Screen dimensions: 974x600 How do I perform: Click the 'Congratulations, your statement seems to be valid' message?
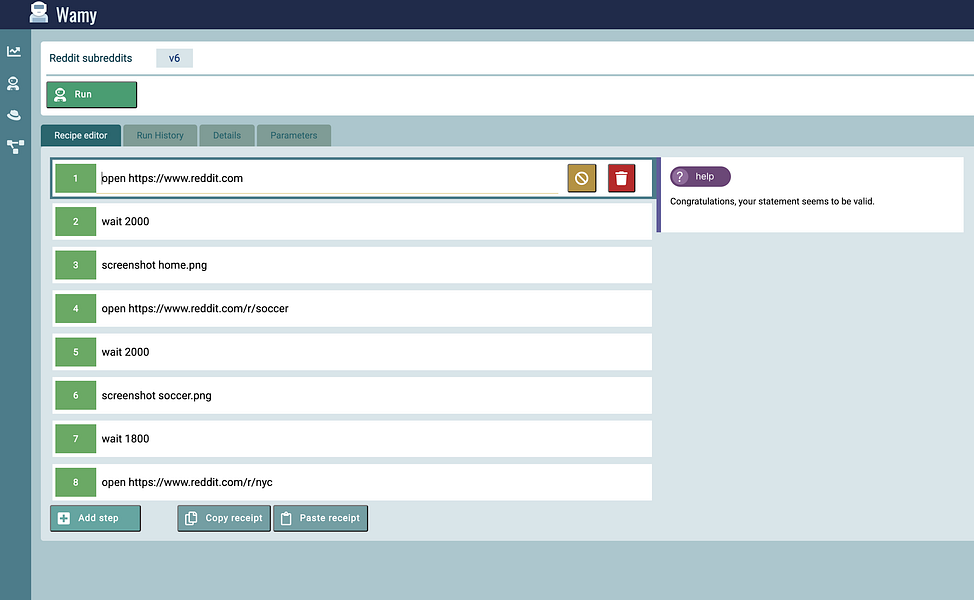click(772, 201)
